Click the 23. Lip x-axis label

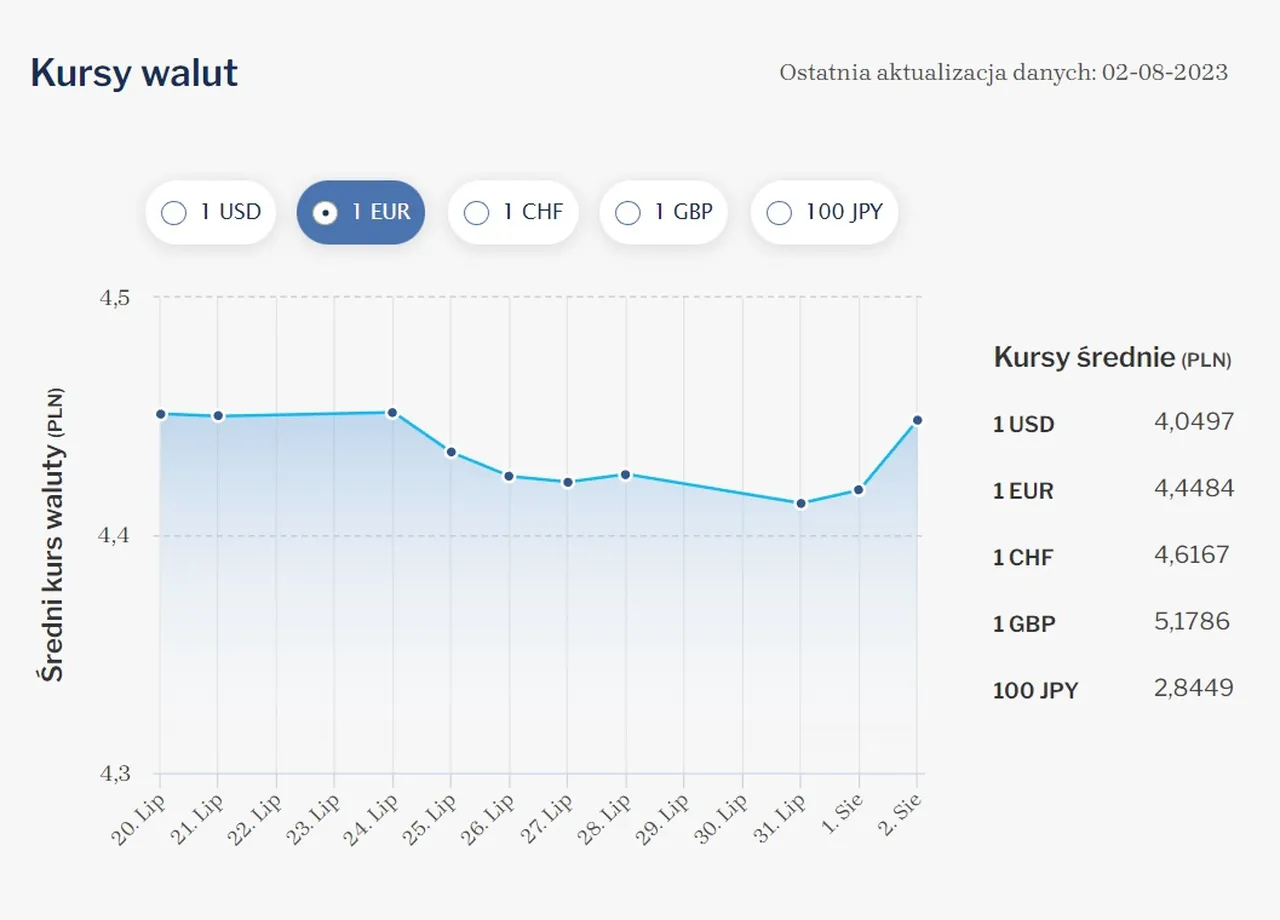click(x=313, y=818)
